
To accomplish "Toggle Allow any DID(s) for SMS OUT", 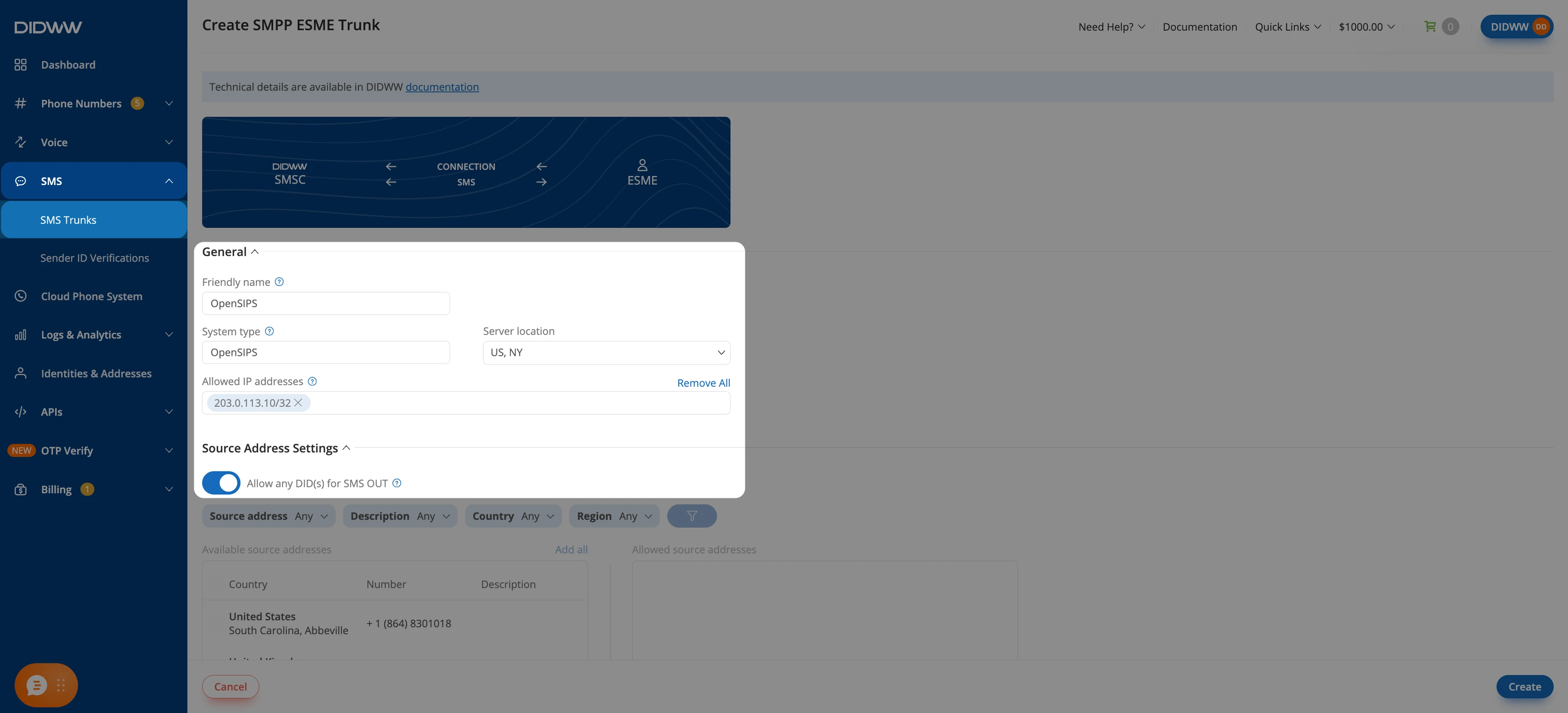I will [x=221, y=483].
